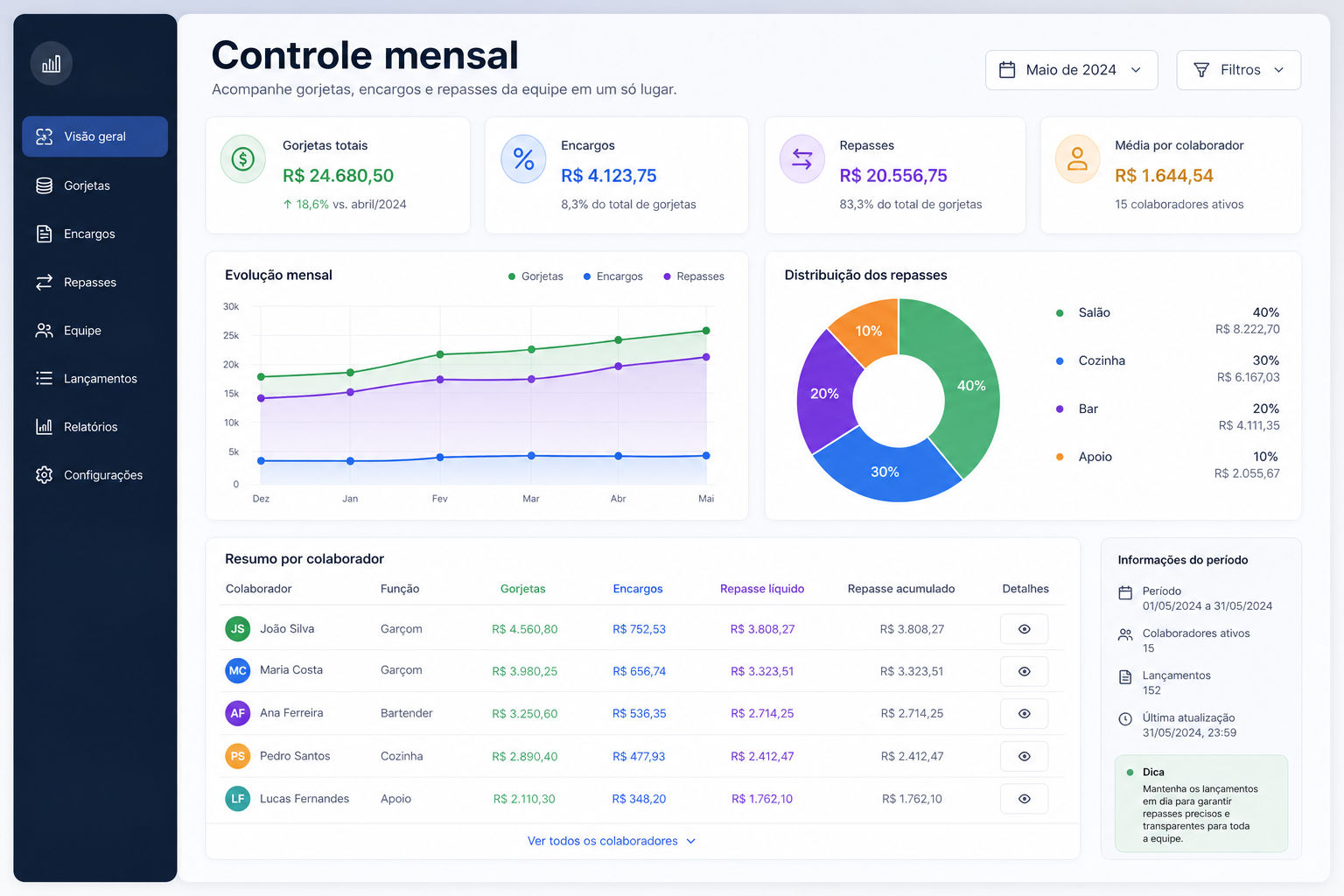Image resolution: width=1344 pixels, height=896 pixels.
Task: Open Lançamentos in the sidebar
Action: tap(94, 378)
